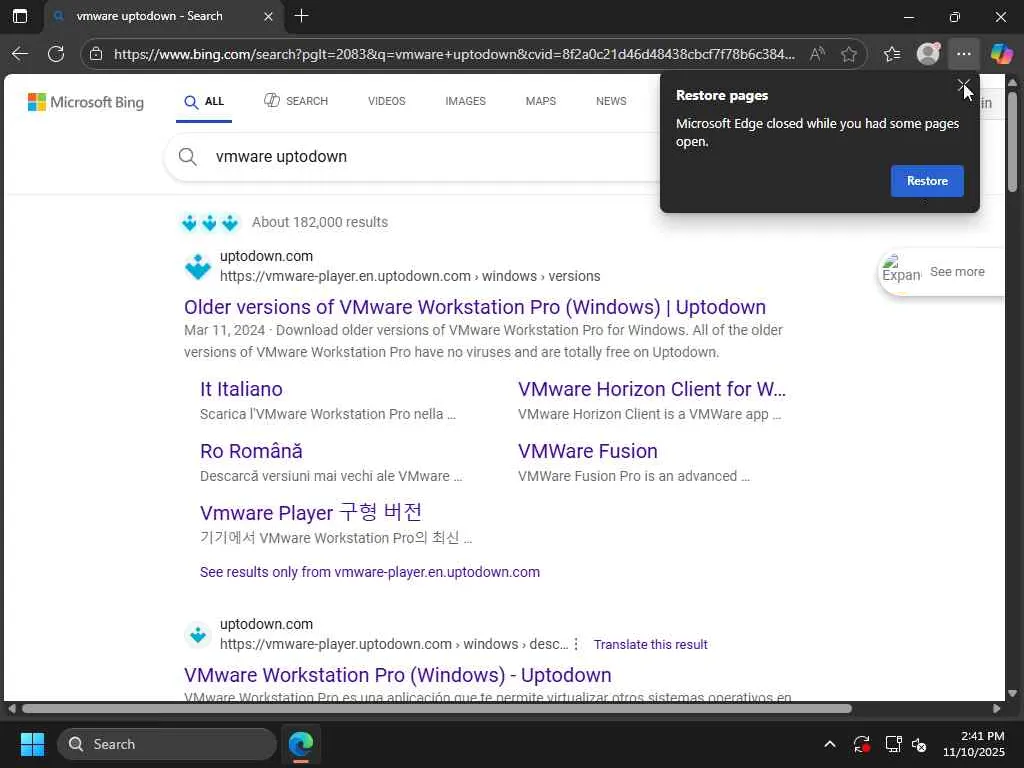1024x768 pixels.
Task: View site information lock icon
Action: [96, 54]
